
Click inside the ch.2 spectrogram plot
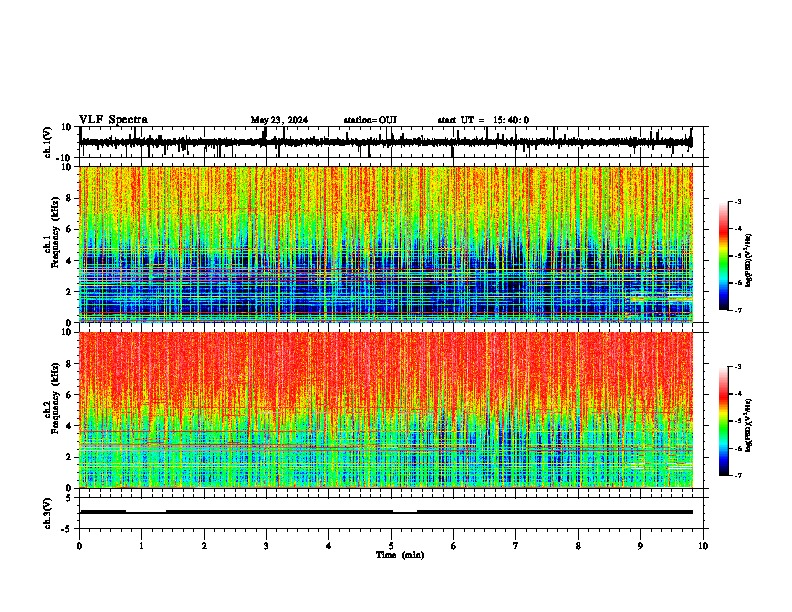(x=386, y=410)
